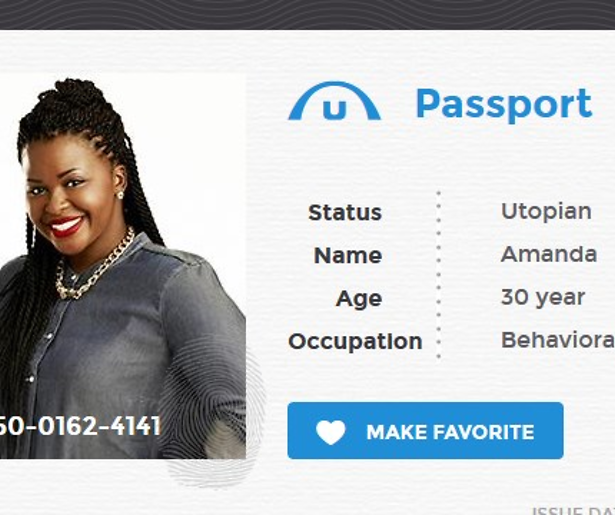
Task: Click the Utopian status value
Action: point(546,212)
